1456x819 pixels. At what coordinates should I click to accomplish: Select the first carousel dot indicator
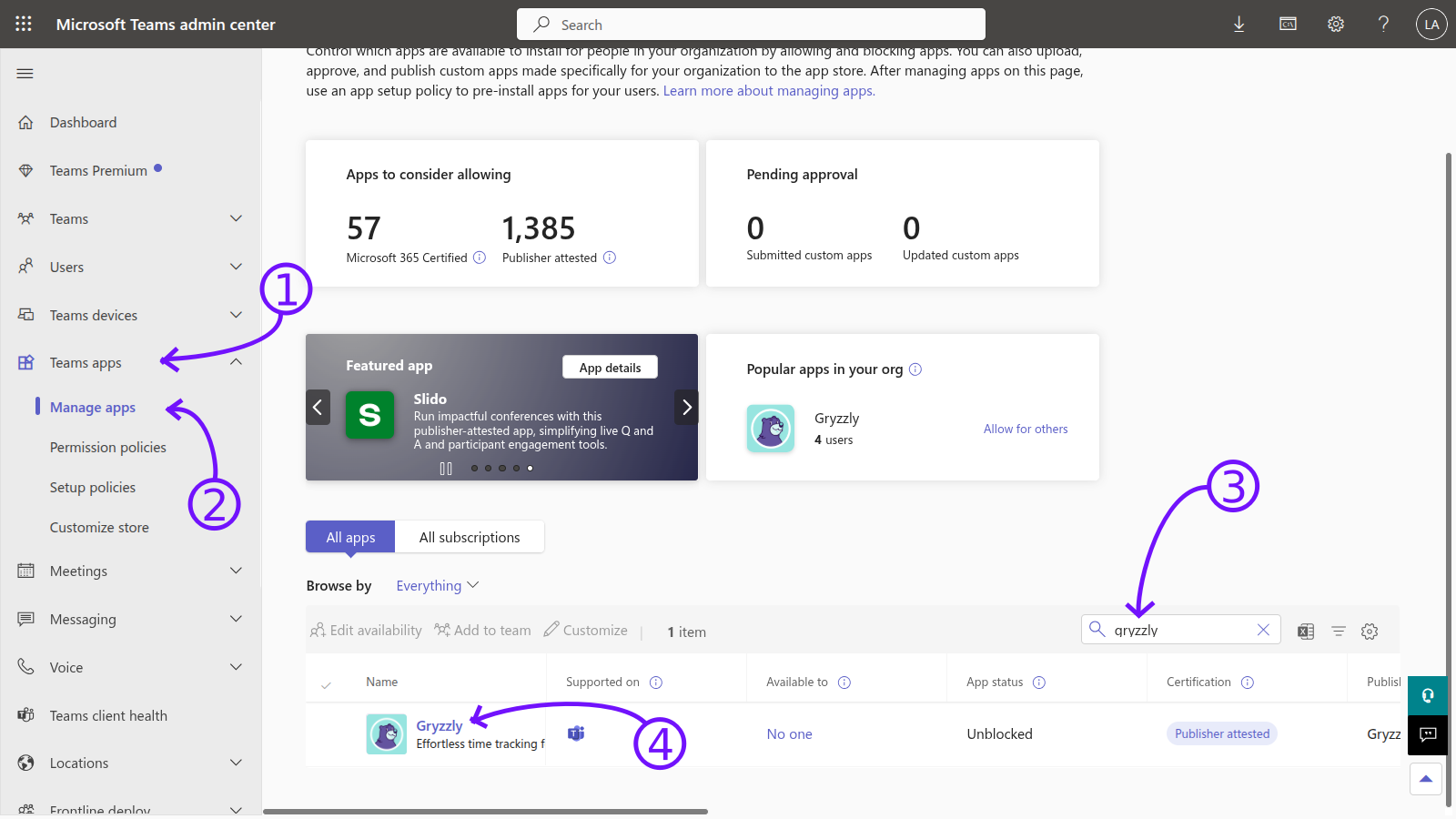tap(474, 469)
